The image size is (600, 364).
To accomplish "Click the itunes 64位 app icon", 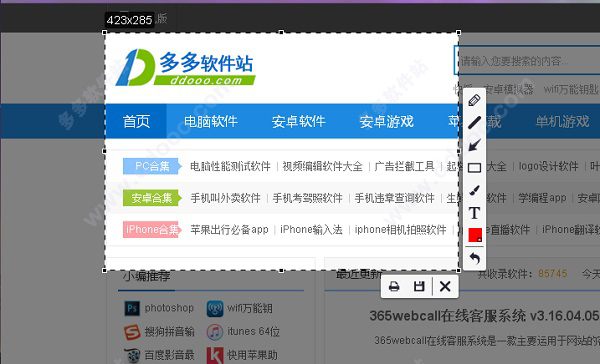I will pos(215,332).
